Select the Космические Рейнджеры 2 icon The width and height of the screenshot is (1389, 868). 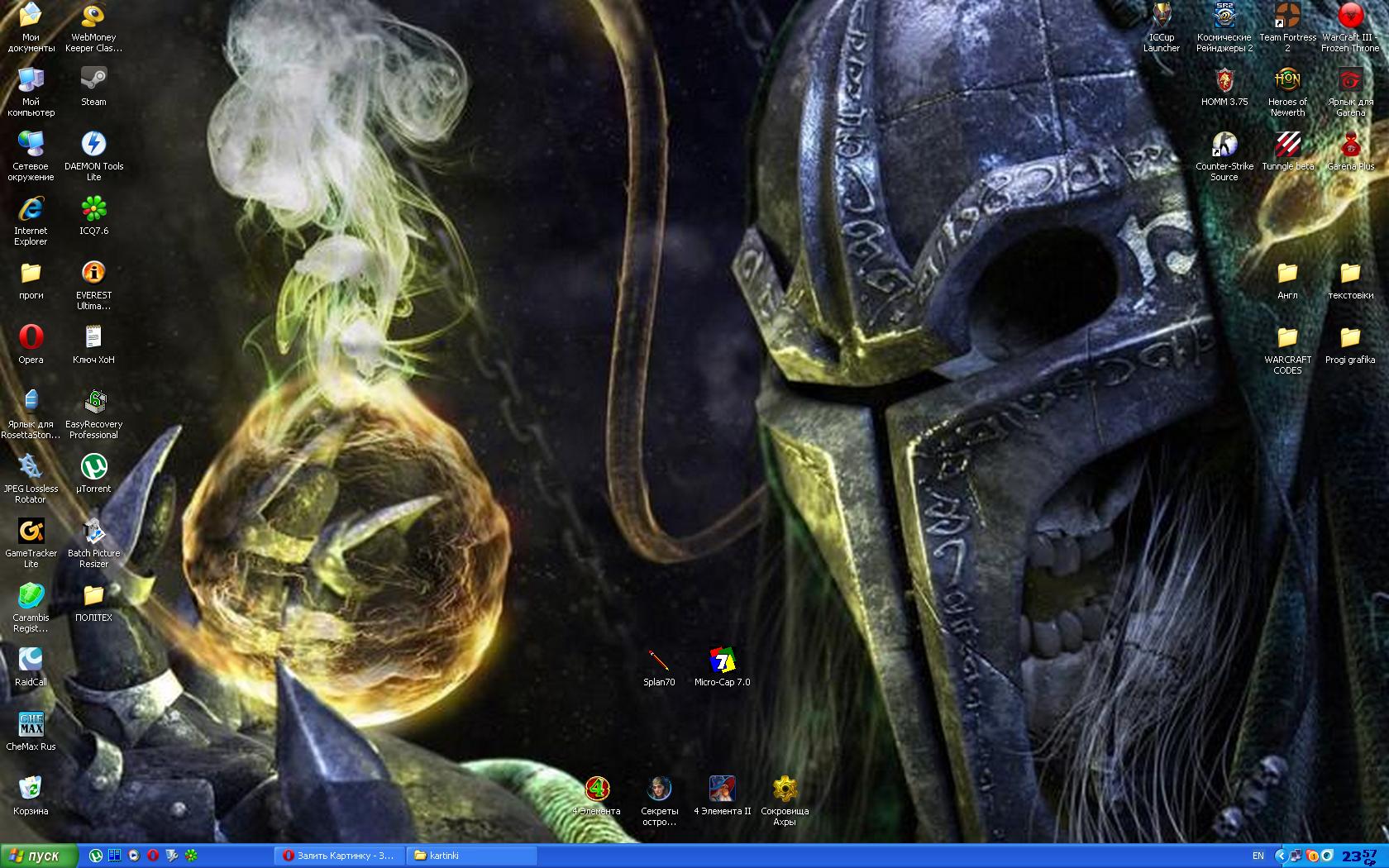click(1224, 26)
